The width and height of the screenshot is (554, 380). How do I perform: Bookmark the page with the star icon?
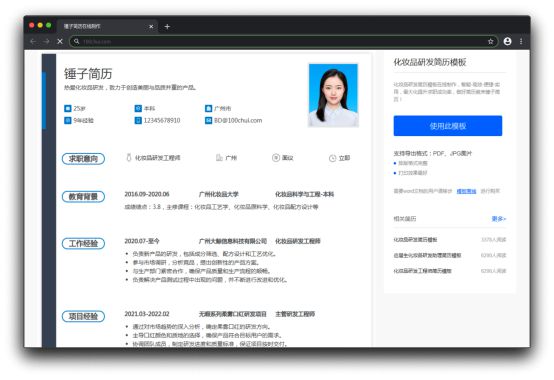[490, 41]
